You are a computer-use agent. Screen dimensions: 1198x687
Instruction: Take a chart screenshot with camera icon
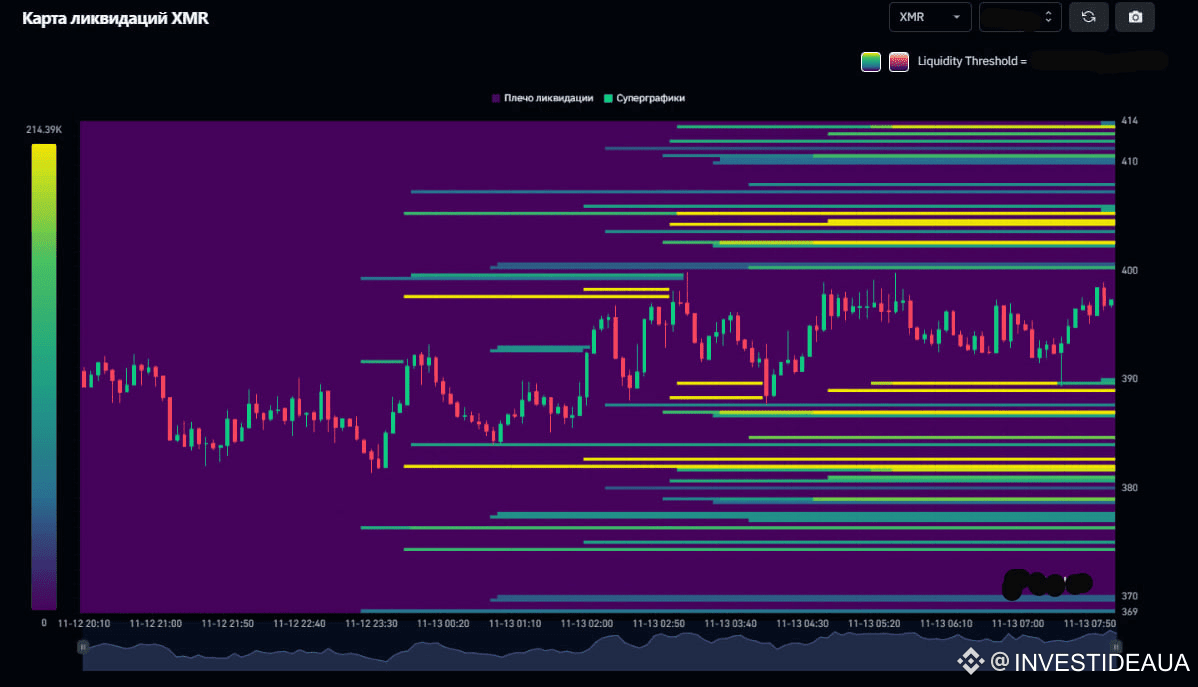pyautogui.click(x=1135, y=17)
